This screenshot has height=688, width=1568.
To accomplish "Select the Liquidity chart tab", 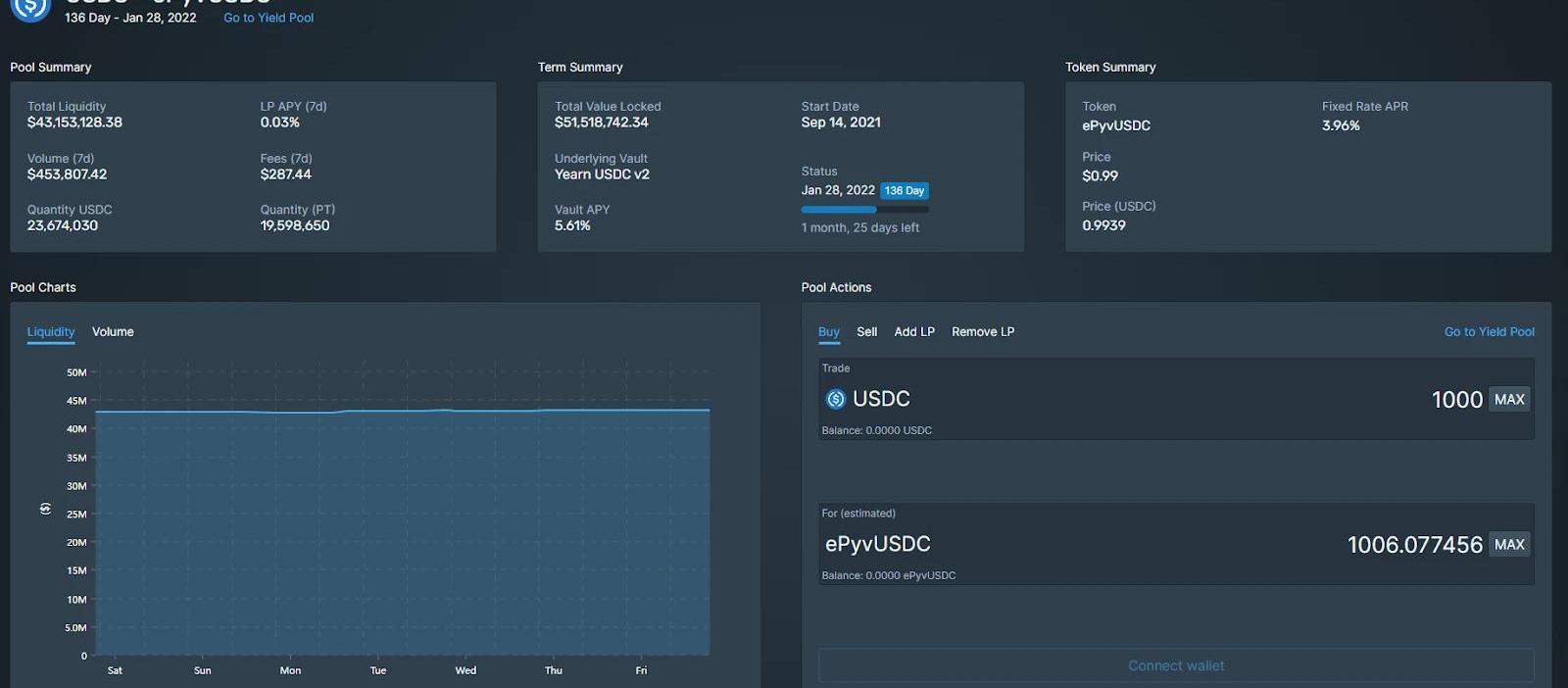I will 51,332.
